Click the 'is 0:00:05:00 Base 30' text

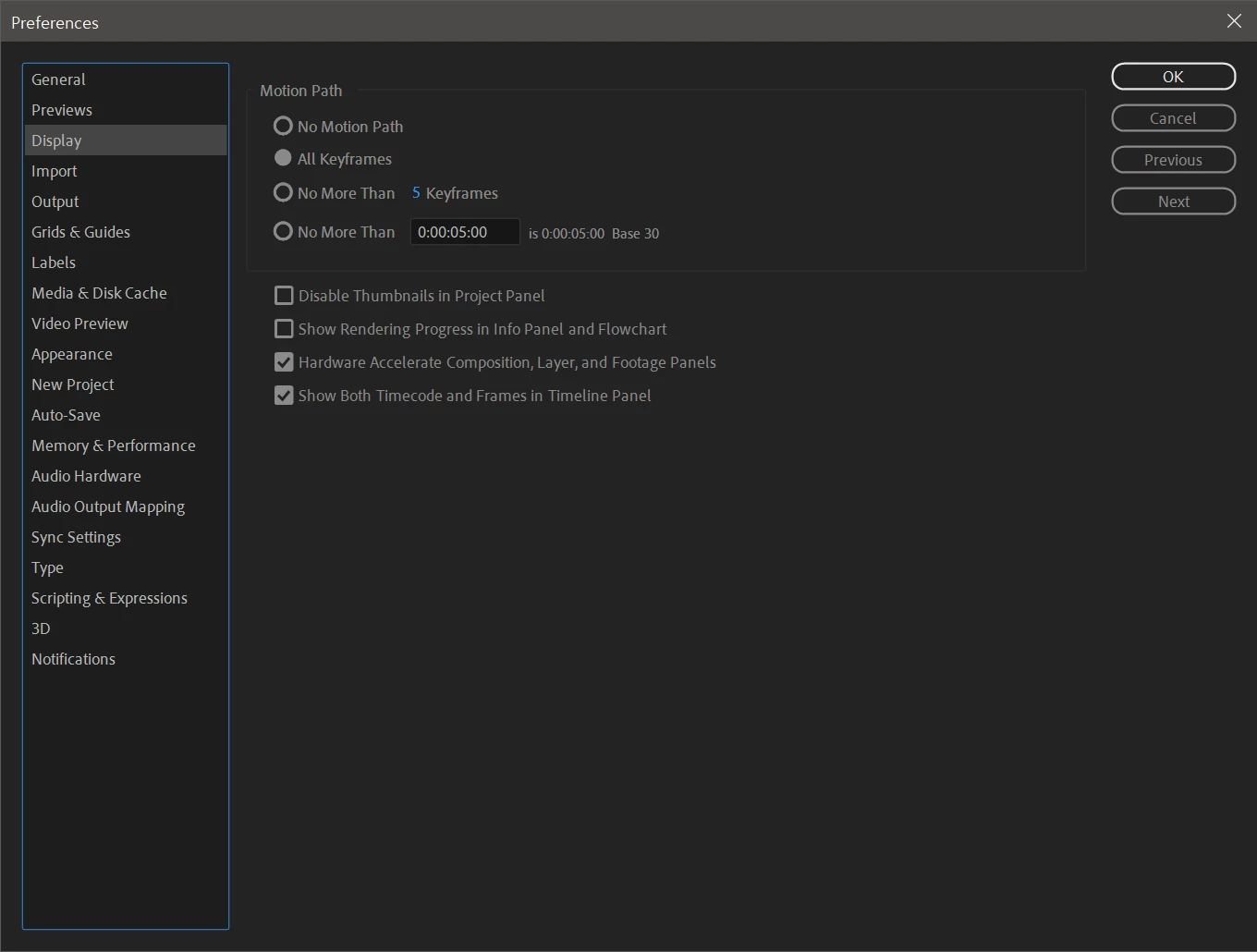coord(593,234)
